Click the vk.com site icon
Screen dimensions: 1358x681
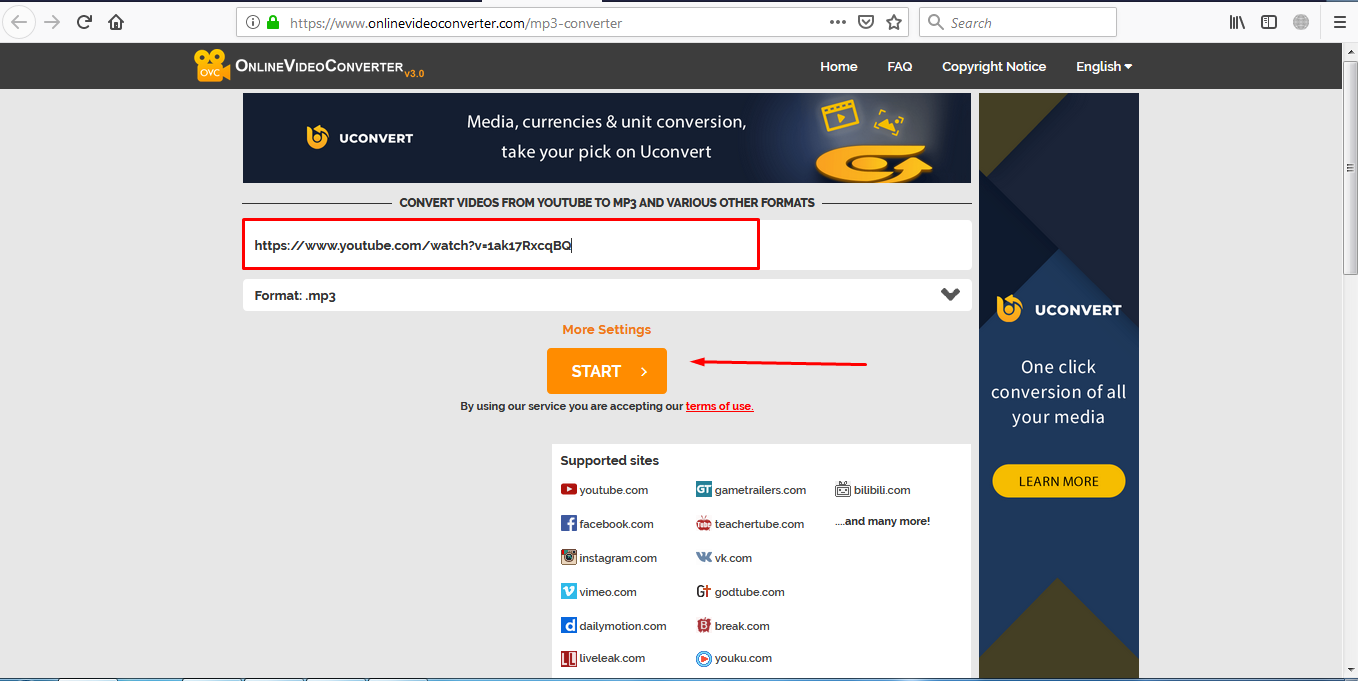click(x=704, y=557)
